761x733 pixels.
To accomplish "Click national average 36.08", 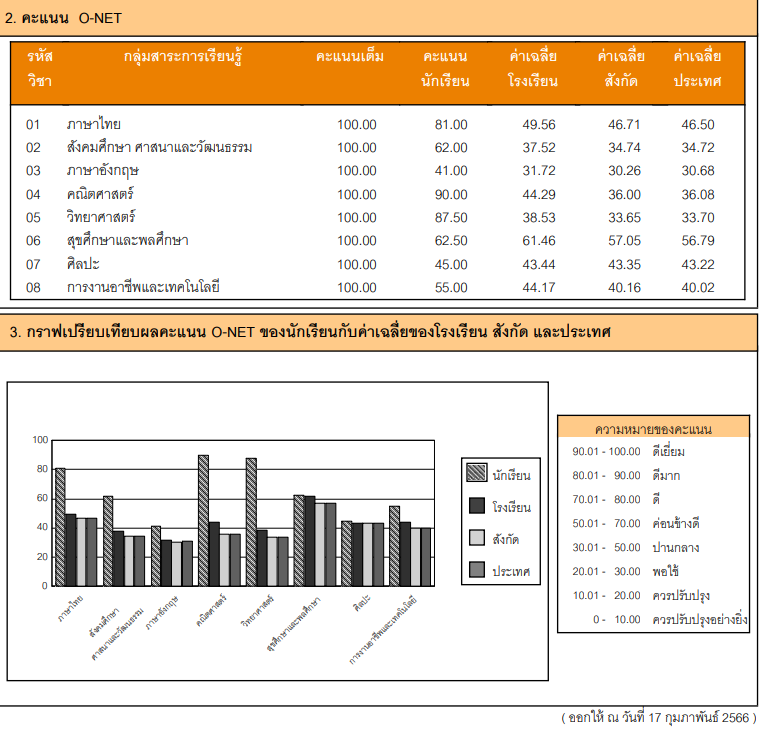I will [698, 195].
